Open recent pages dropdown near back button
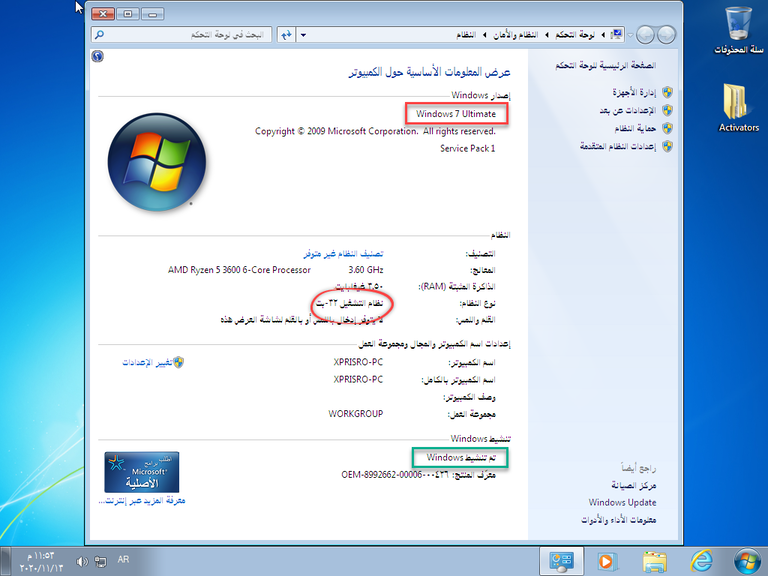The height and width of the screenshot is (576, 768). [631, 35]
